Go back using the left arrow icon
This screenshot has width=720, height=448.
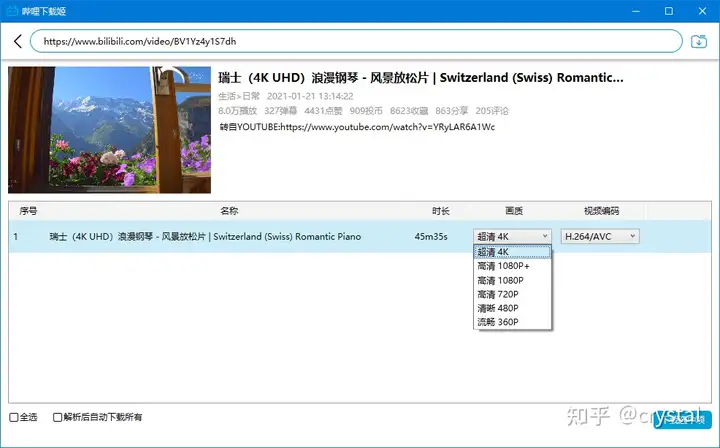[x=18, y=41]
